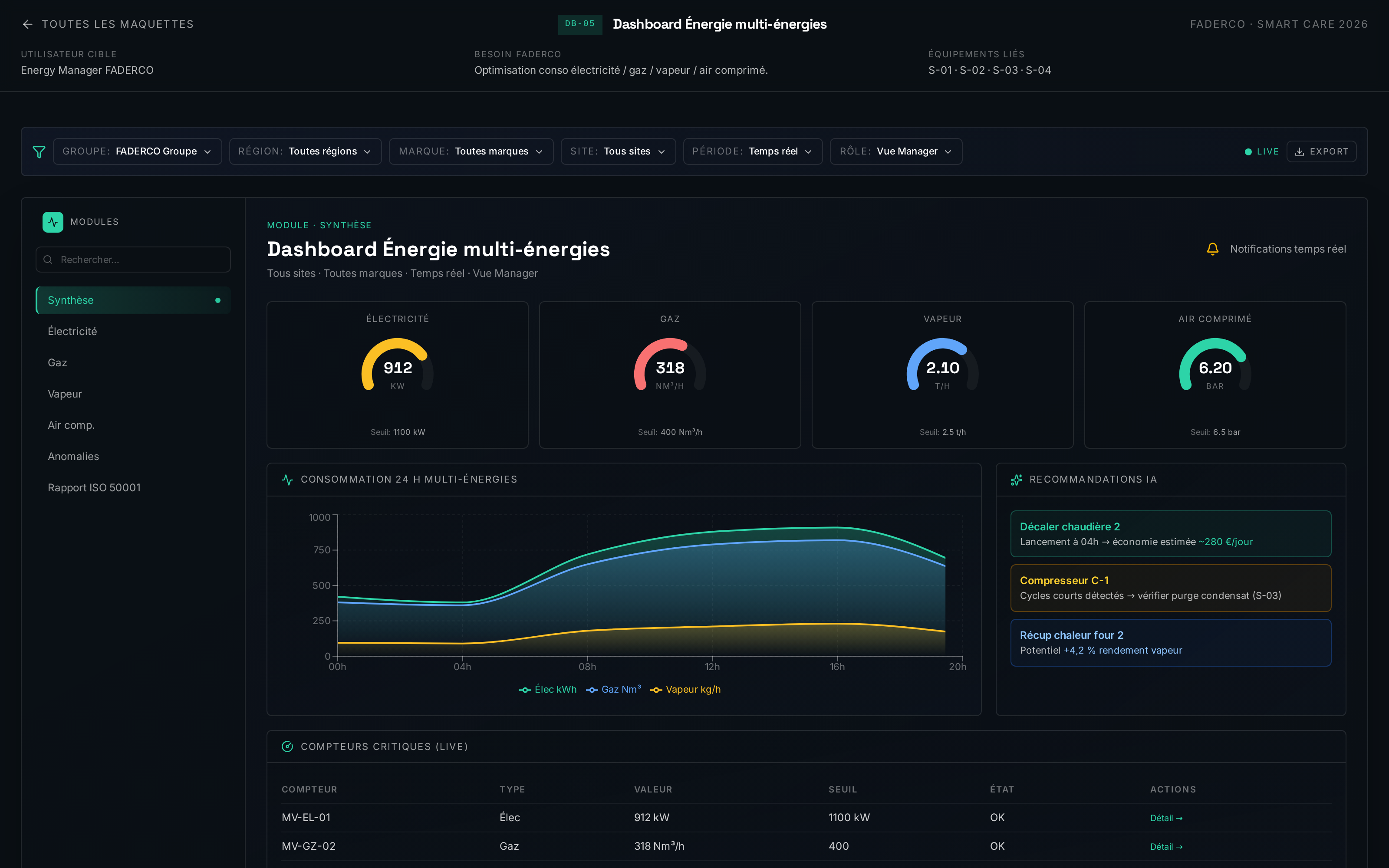The height and width of the screenshot is (868, 1389).
Task: Click the 318 Nm³/h value cell
Action: [659, 846]
